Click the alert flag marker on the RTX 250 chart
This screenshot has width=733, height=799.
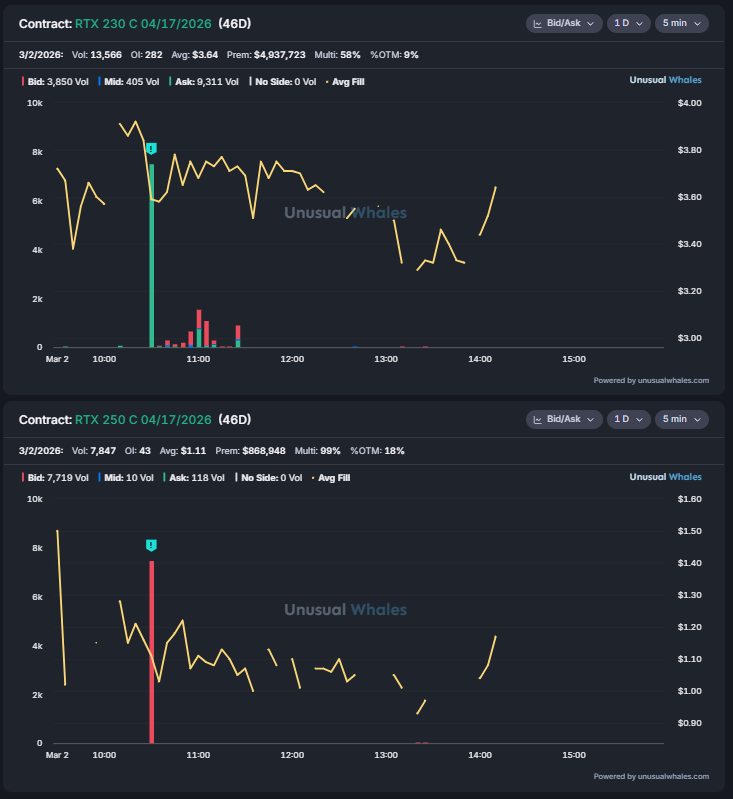point(151,545)
